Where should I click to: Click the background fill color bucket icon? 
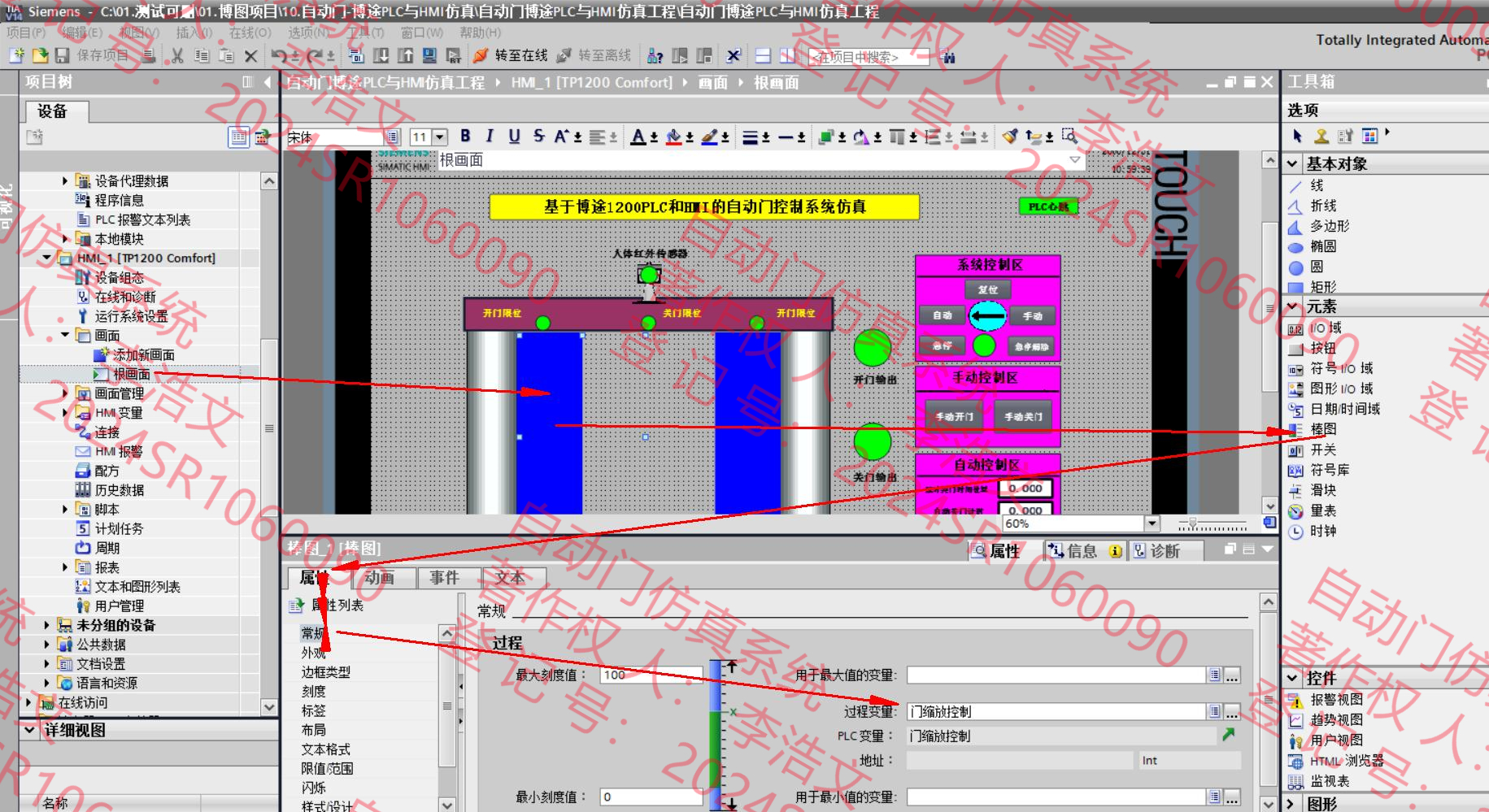click(x=674, y=137)
